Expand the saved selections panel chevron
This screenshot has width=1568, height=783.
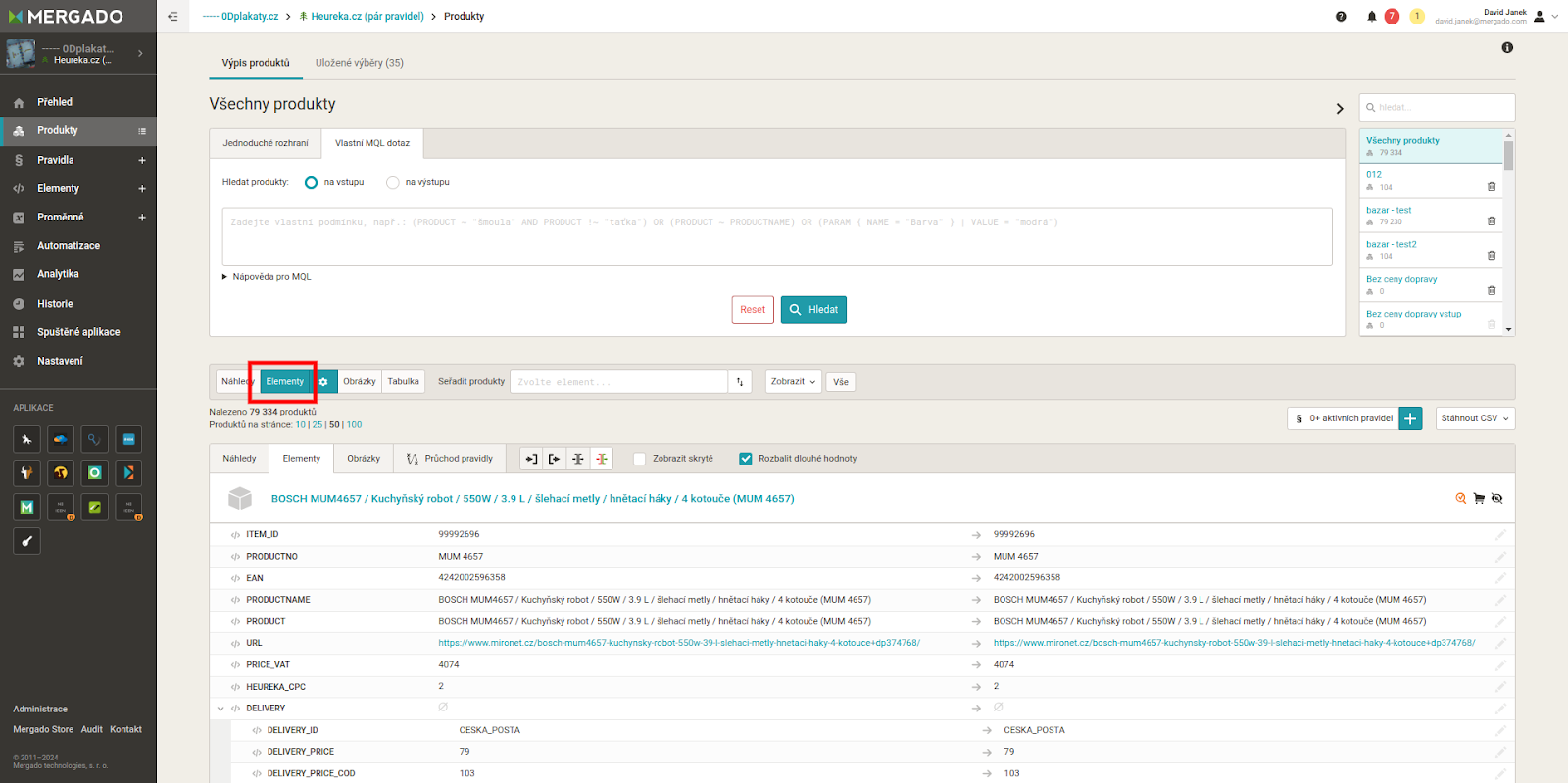coord(1340,109)
